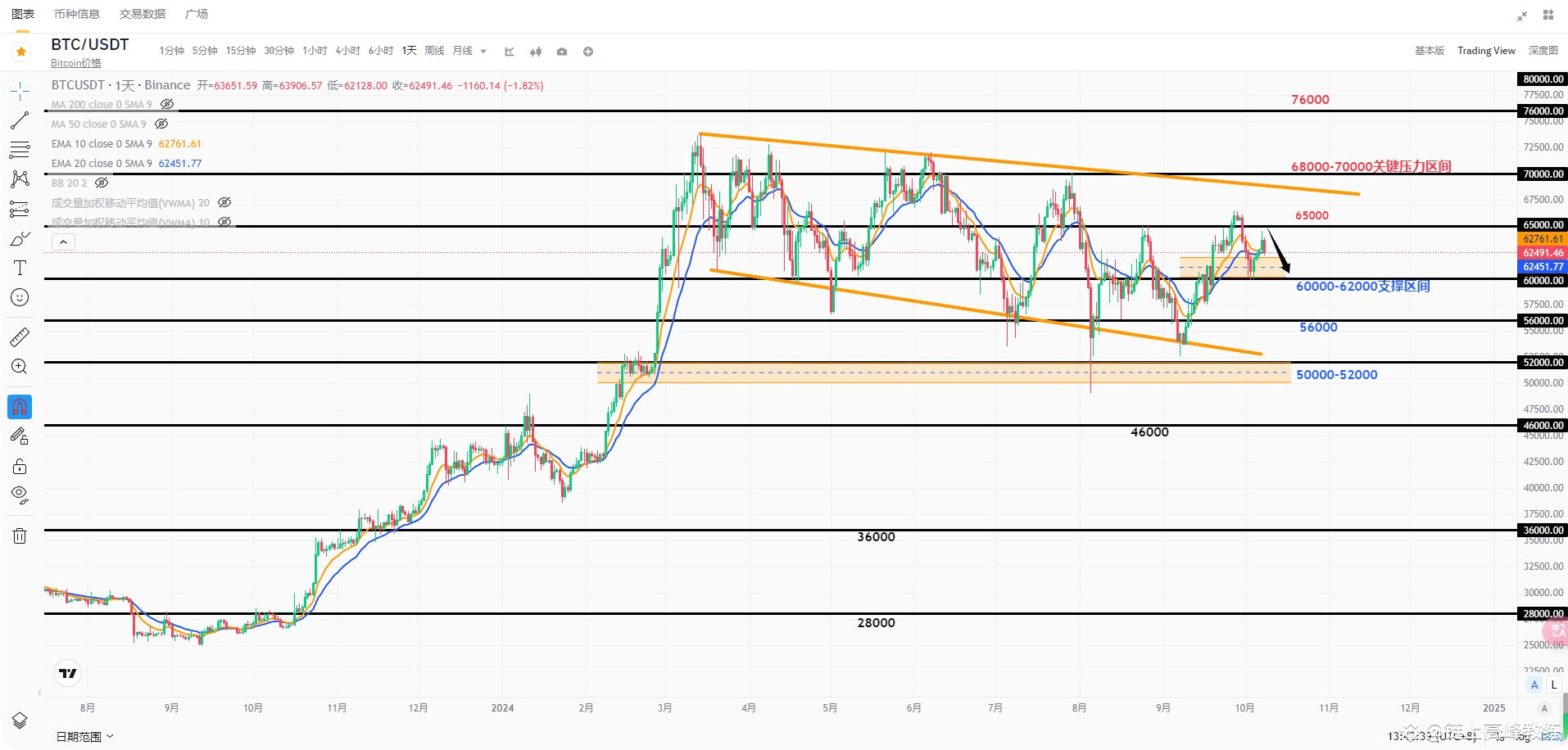
Task: Select the 周线 weekly timeframe
Action: [x=434, y=51]
